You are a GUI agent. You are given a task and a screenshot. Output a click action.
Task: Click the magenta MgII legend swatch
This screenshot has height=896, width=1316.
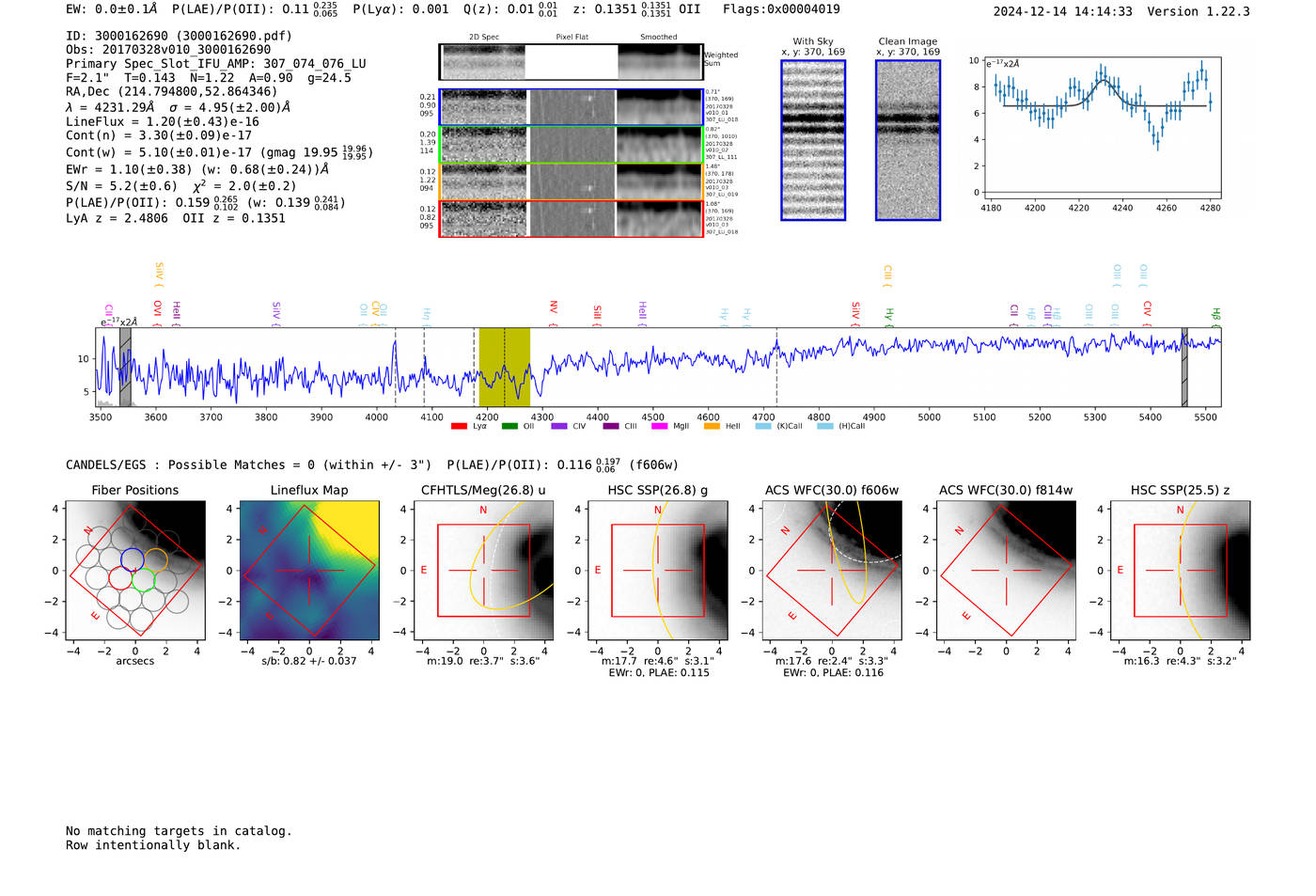[659, 427]
